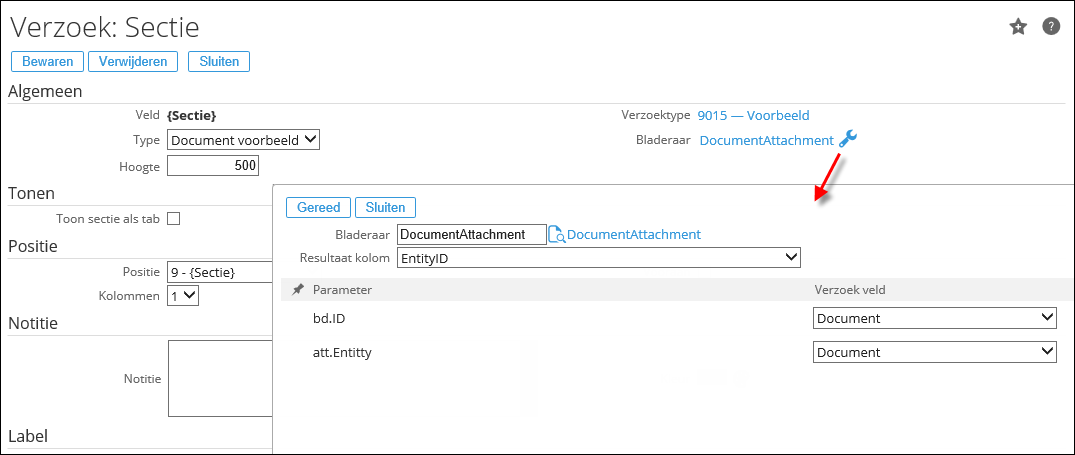Click the Hoogte input field
1075x455 pixels.
pos(214,166)
